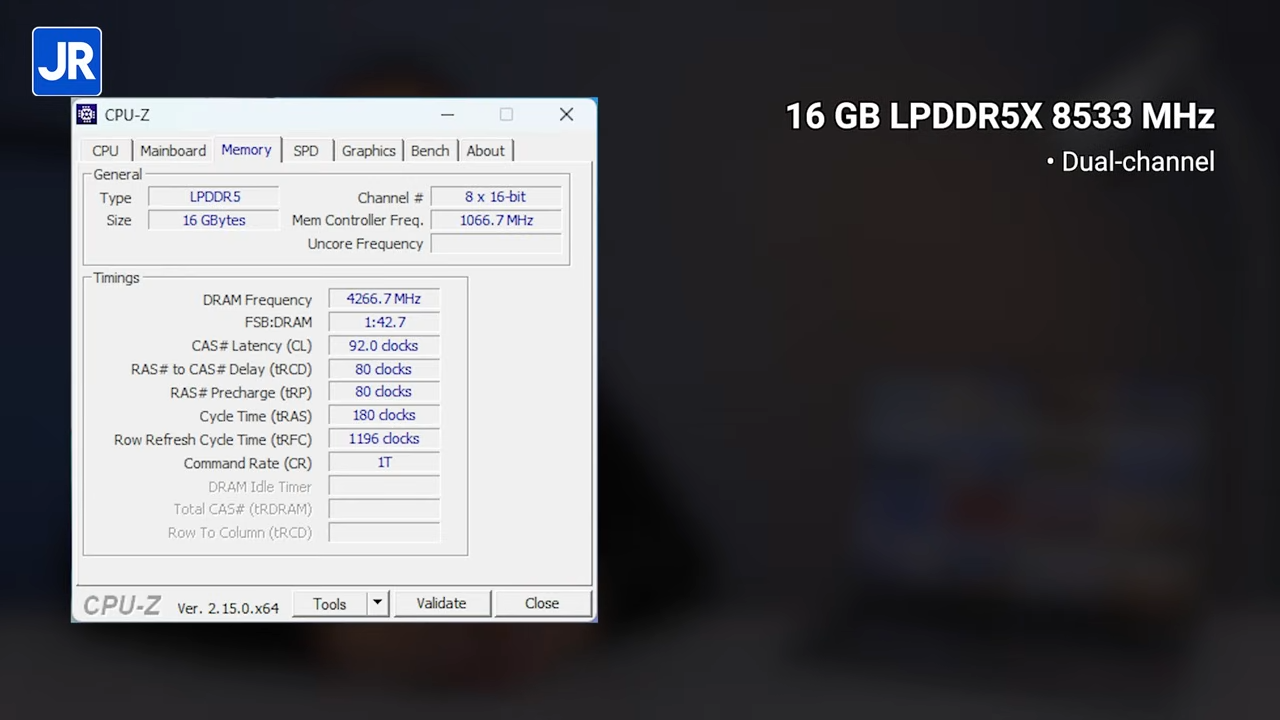Select the empty Uncore Frequency field
Screen dimensions: 1280x720
pos(495,243)
